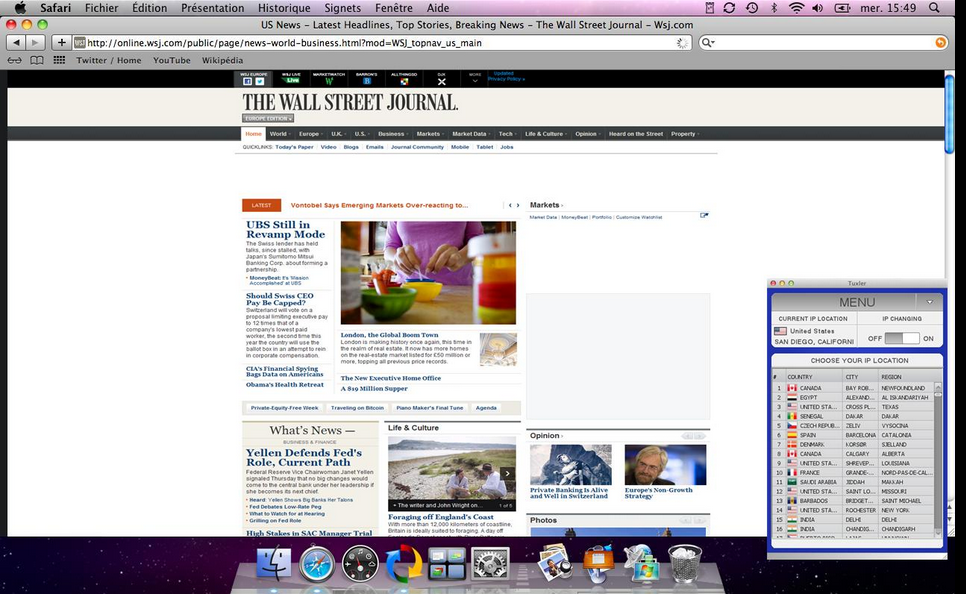
Task: Open Reading List glasses icon
Action: 14,60
